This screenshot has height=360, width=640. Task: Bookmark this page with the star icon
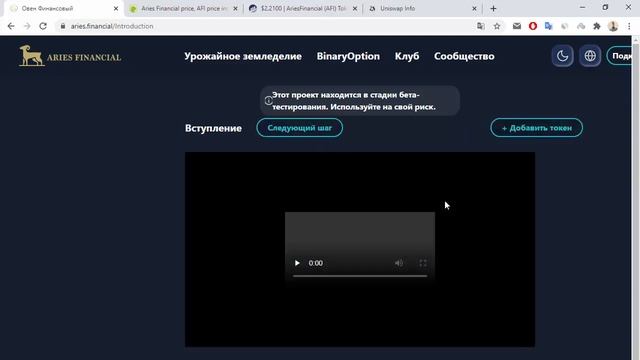point(497,26)
